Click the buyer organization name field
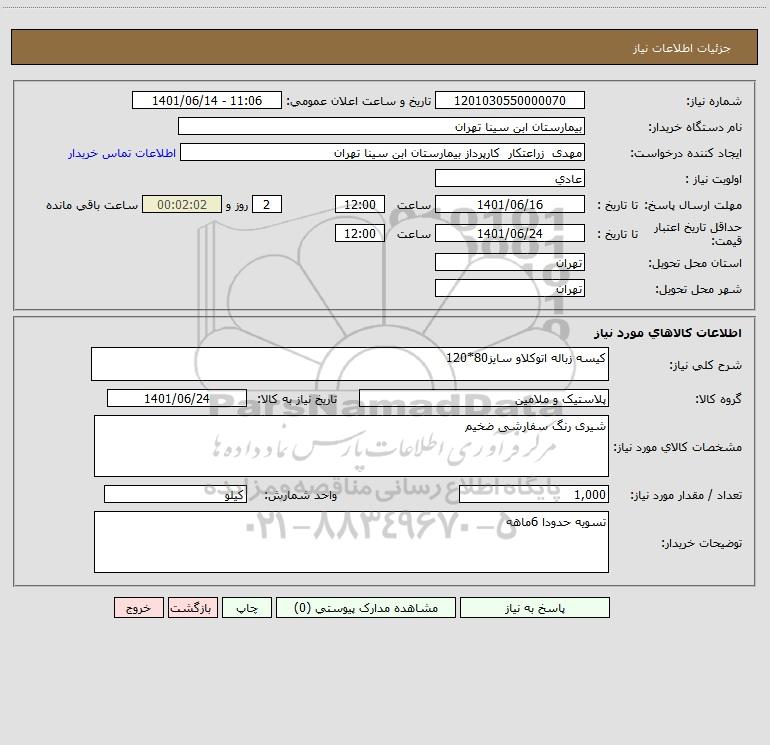Screen dimensions: 770x745 [x=381, y=127]
